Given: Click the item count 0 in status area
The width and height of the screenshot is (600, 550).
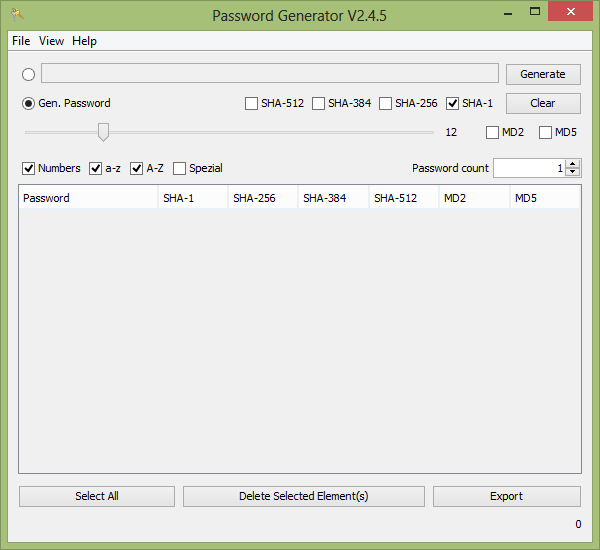Looking at the screenshot, I should (x=578, y=524).
